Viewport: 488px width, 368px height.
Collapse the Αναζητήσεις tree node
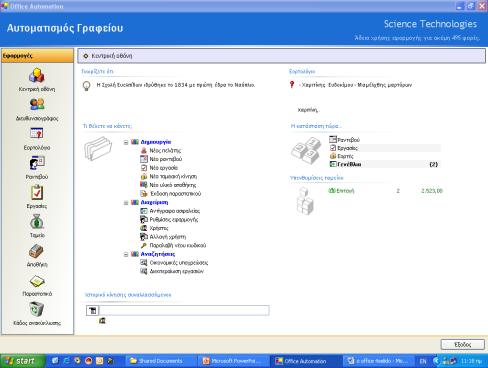(126, 254)
